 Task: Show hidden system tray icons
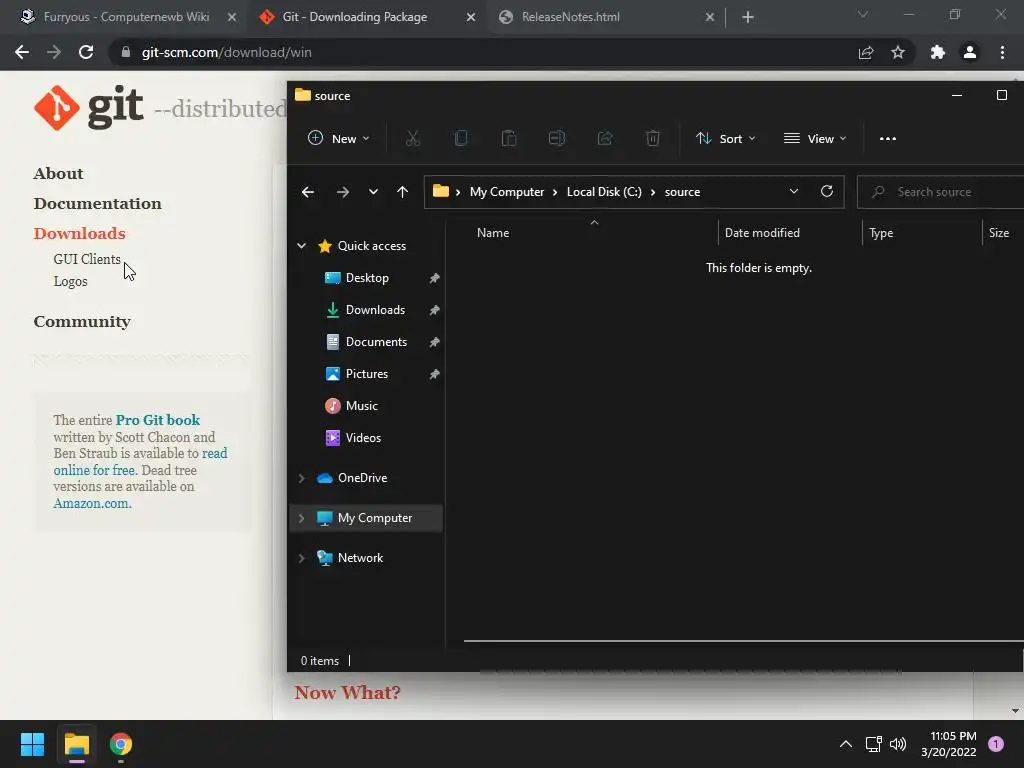click(846, 744)
